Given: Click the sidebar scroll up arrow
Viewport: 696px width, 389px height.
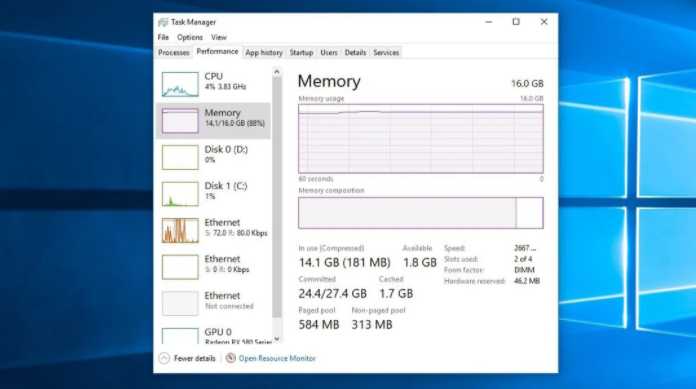Looking at the screenshot, I should pyautogui.click(x=277, y=71).
